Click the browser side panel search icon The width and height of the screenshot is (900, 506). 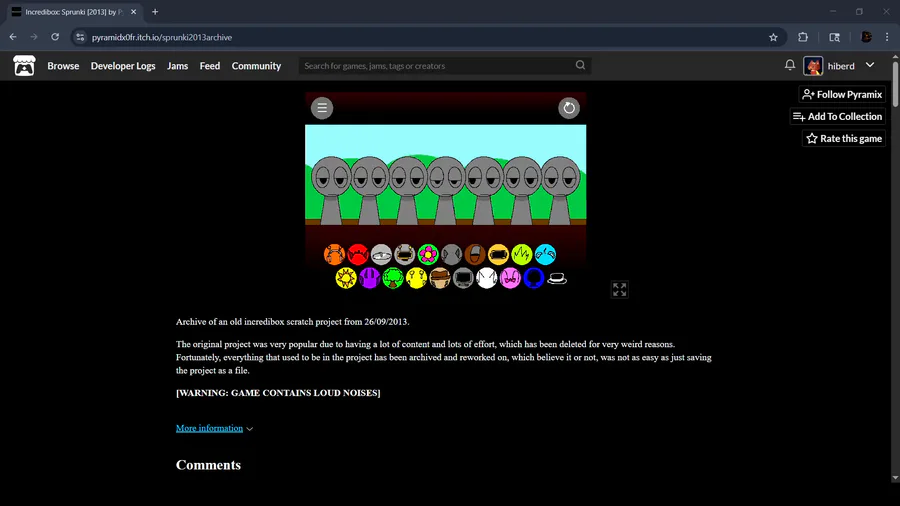[x=834, y=37]
